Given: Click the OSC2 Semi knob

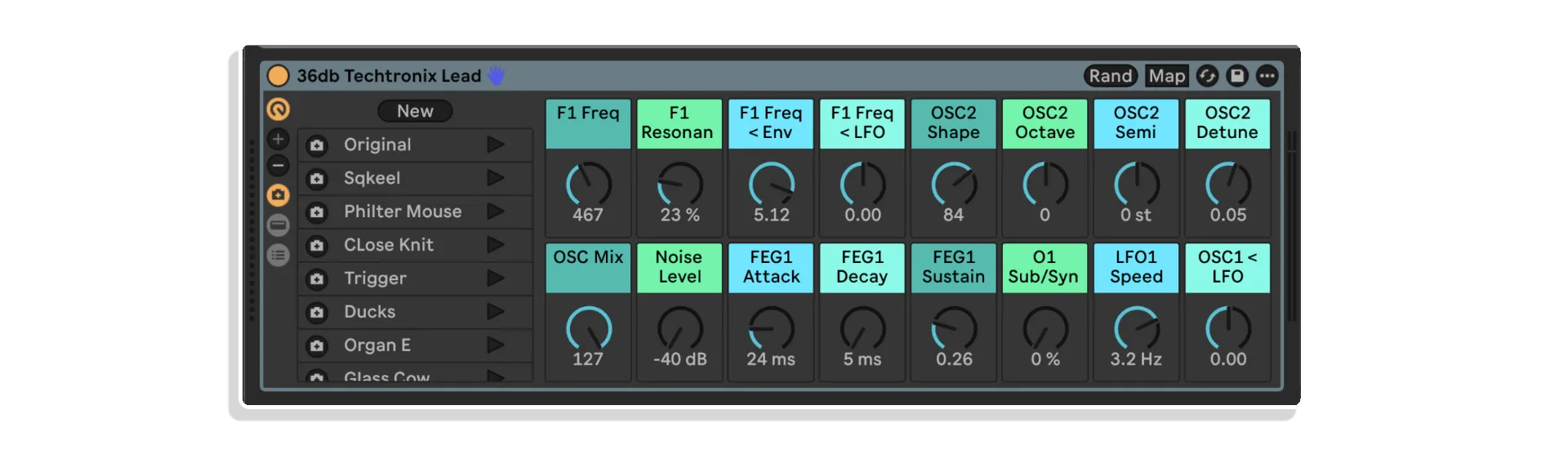Looking at the screenshot, I should click(1137, 184).
